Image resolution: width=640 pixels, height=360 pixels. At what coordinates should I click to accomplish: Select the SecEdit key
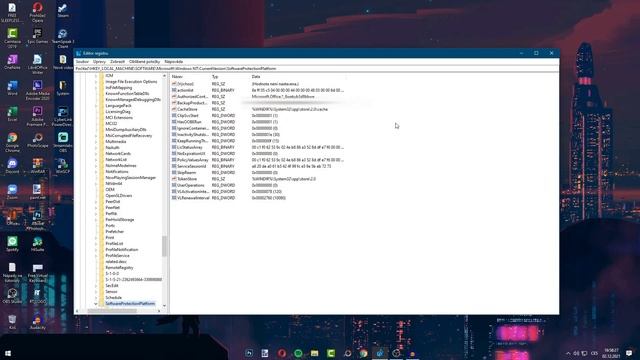[112, 286]
